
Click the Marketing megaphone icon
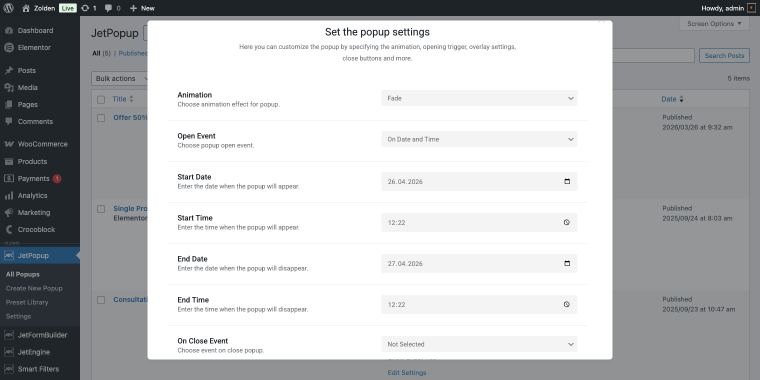click(9, 212)
